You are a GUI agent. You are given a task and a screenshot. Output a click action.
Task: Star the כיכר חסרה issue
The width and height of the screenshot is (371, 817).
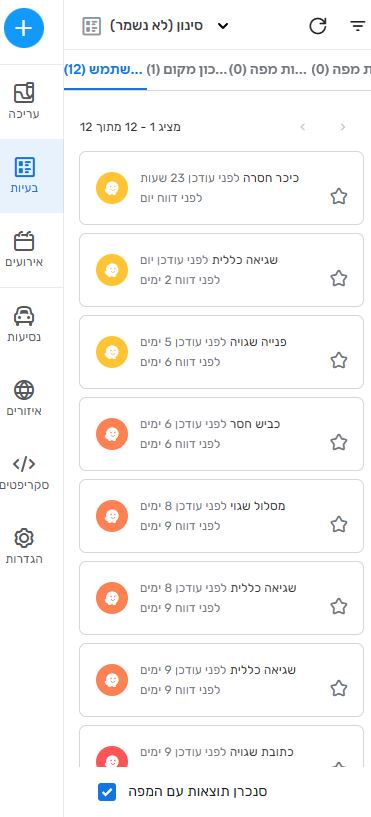[339, 196]
